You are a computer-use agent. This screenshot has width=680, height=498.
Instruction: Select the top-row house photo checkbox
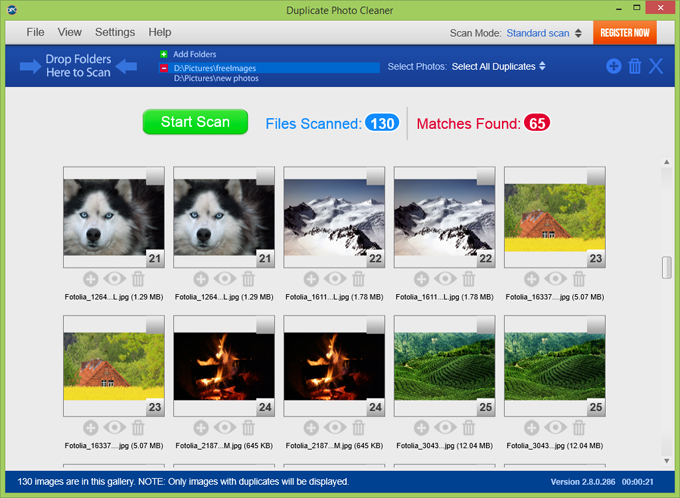point(595,177)
